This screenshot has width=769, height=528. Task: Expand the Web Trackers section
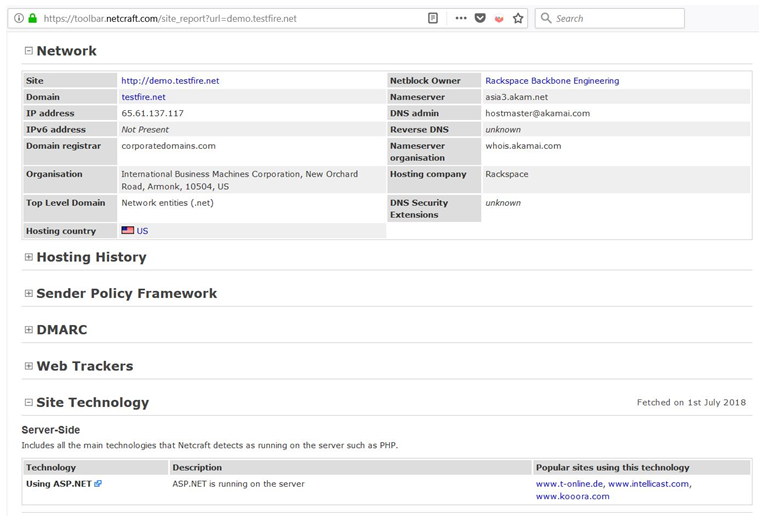[x=28, y=366]
